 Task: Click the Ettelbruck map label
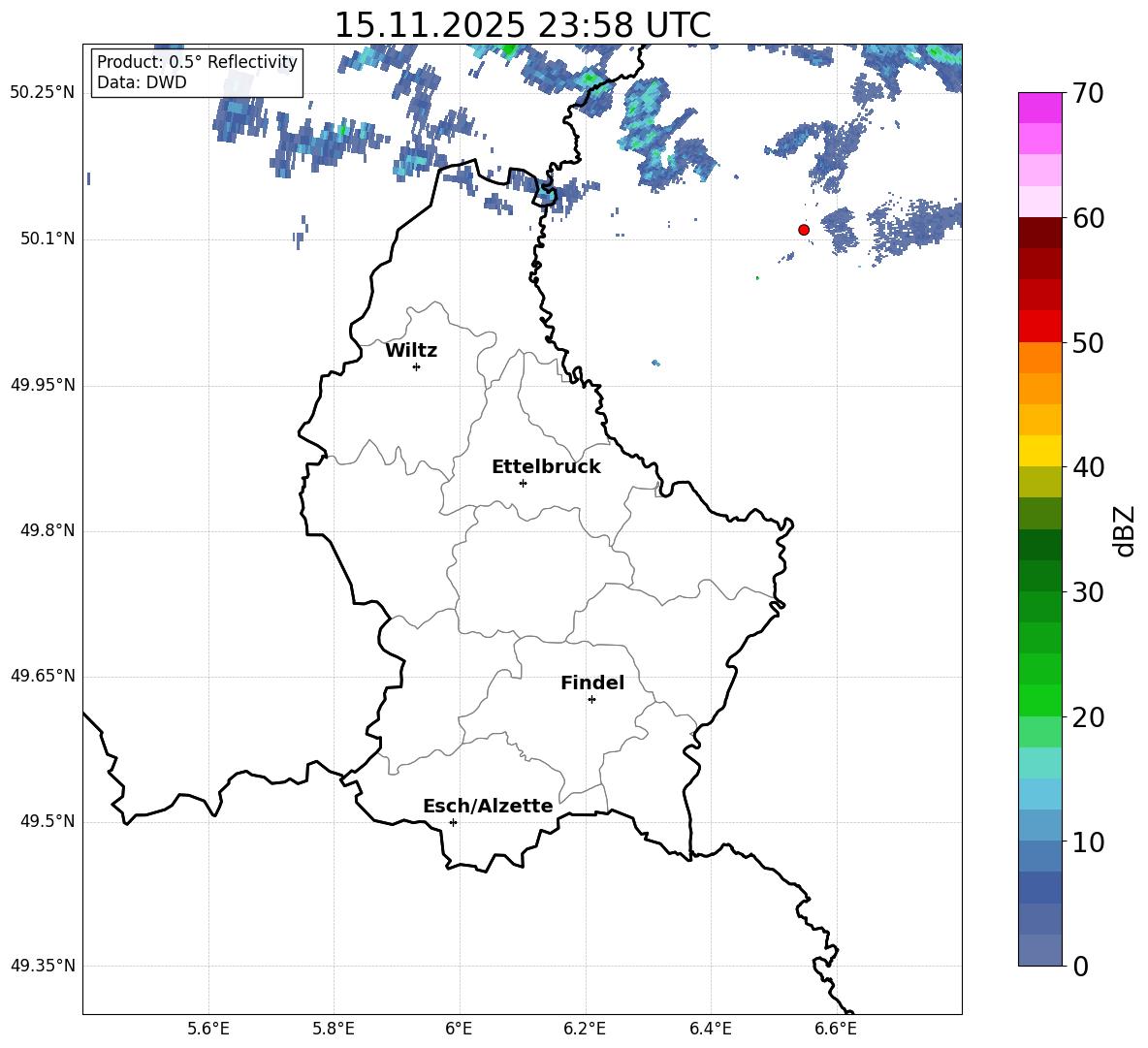click(x=546, y=467)
